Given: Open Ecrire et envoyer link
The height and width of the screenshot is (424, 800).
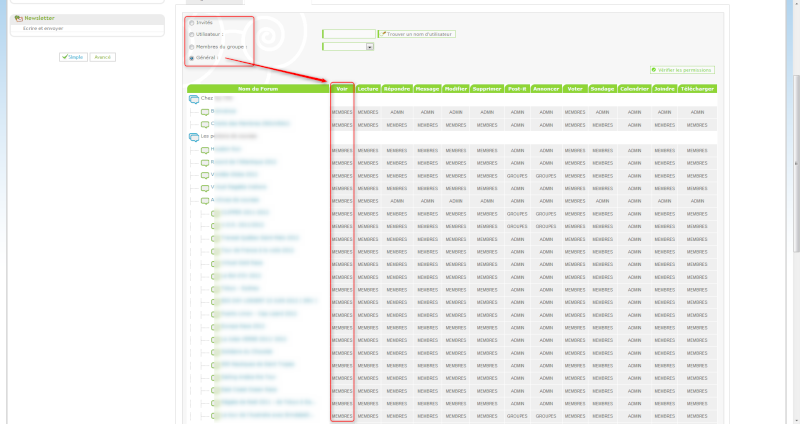Looking at the screenshot, I should pos(43,29).
